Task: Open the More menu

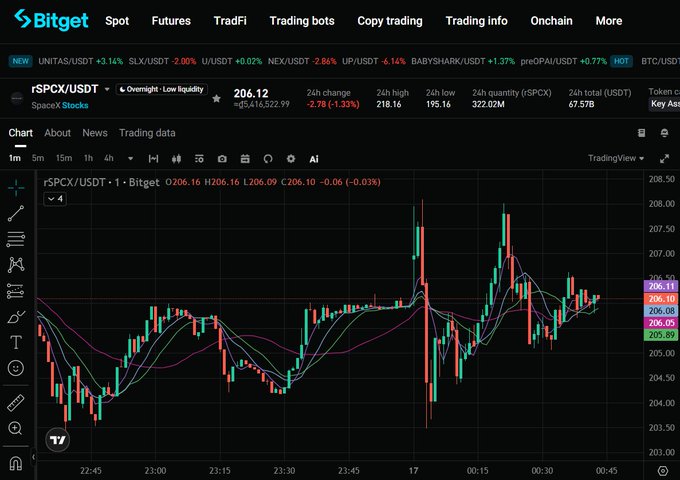Action: [x=609, y=21]
